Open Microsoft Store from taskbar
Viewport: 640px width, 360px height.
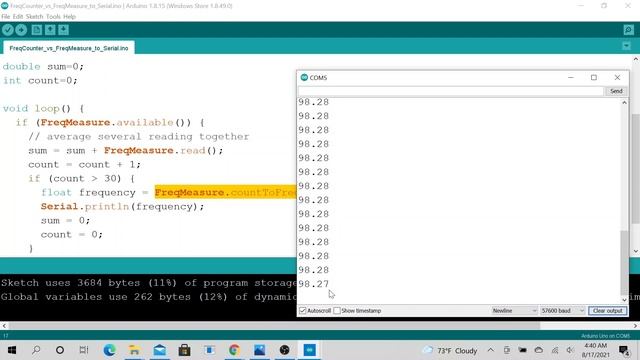click(x=184, y=350)
